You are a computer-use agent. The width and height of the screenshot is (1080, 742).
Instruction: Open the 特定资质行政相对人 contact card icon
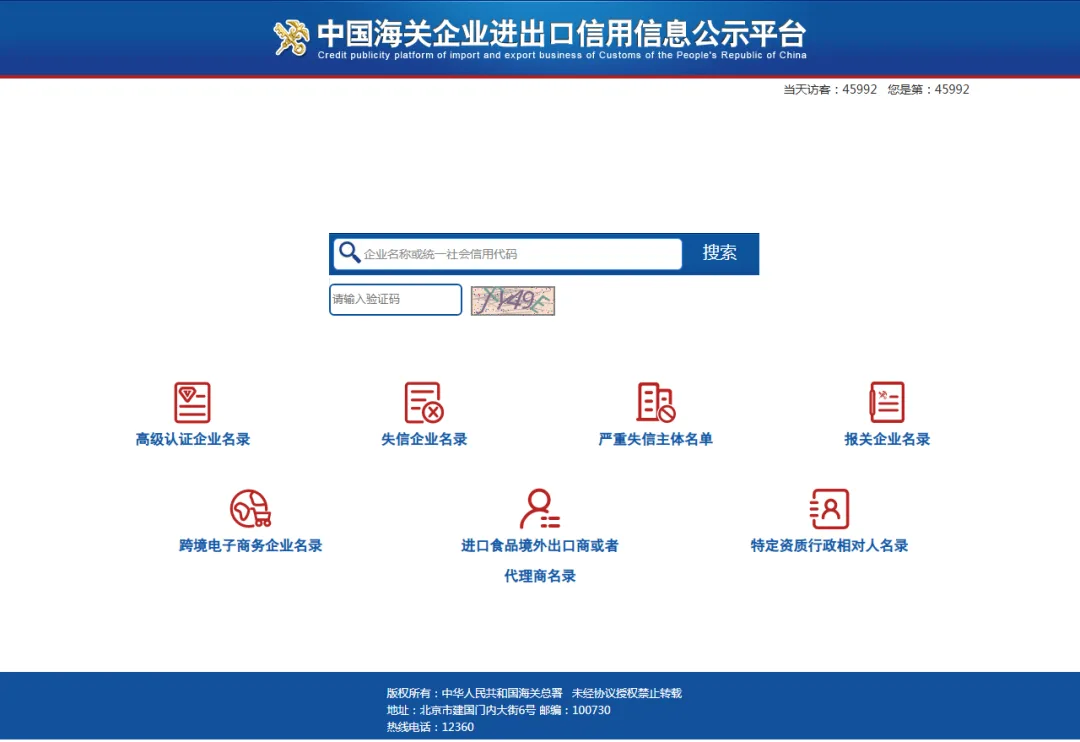[829, 509]
